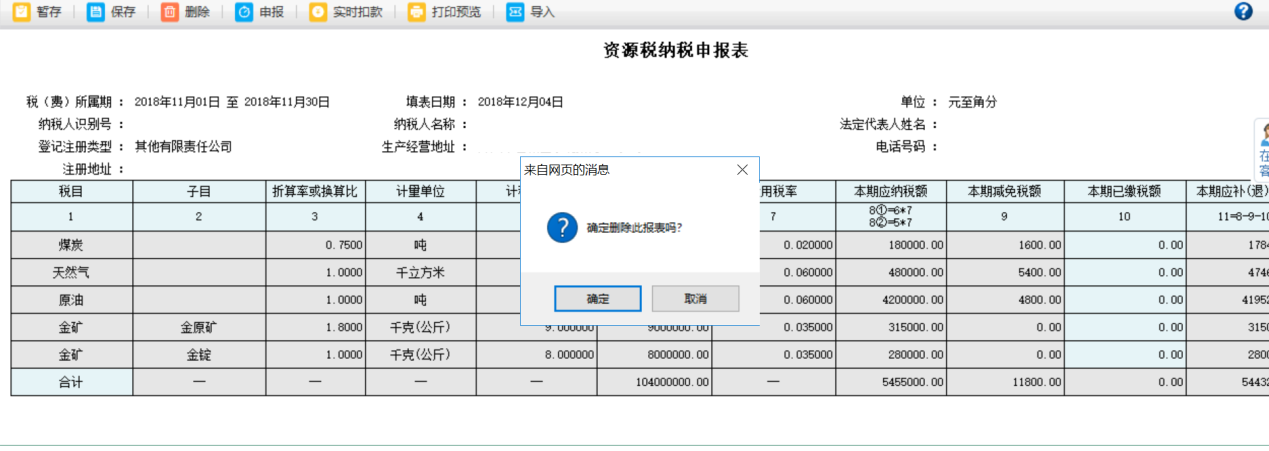The width and height of the screenshot is (1269, 451).
Task: Click the 实时扣款 real-time payment icon
Action: pos(318,12)
